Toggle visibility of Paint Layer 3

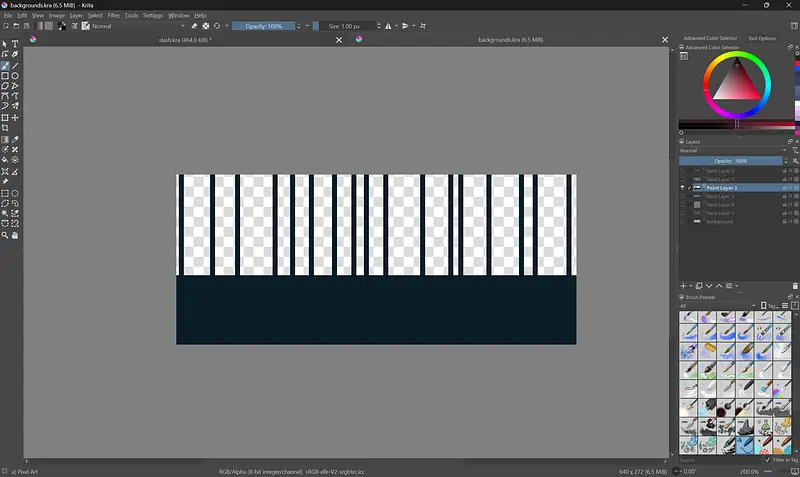(x=683, y=187)
